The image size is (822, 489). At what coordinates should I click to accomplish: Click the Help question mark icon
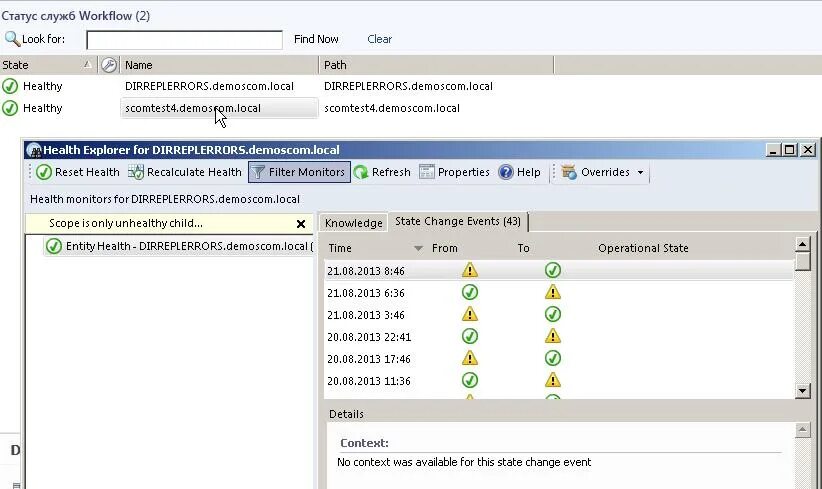506,172
